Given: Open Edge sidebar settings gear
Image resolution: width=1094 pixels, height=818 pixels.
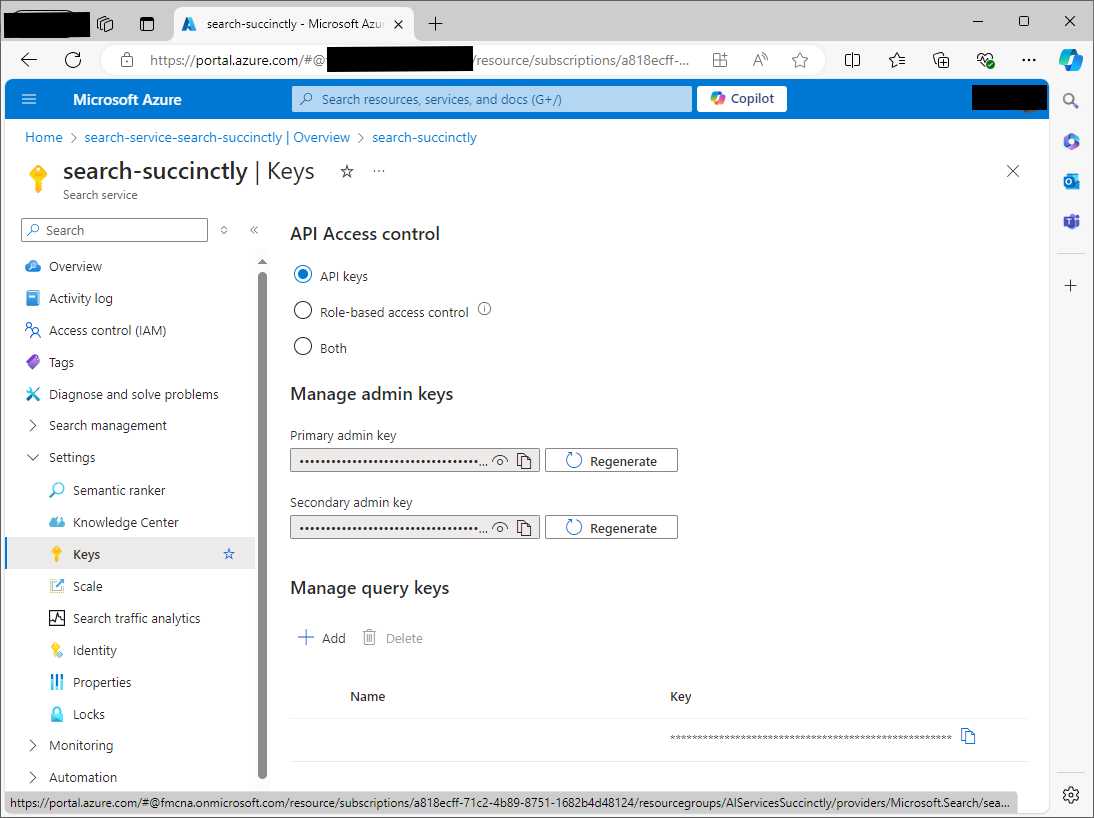Looking at the screenshot, I should (x=1070, y=794).
